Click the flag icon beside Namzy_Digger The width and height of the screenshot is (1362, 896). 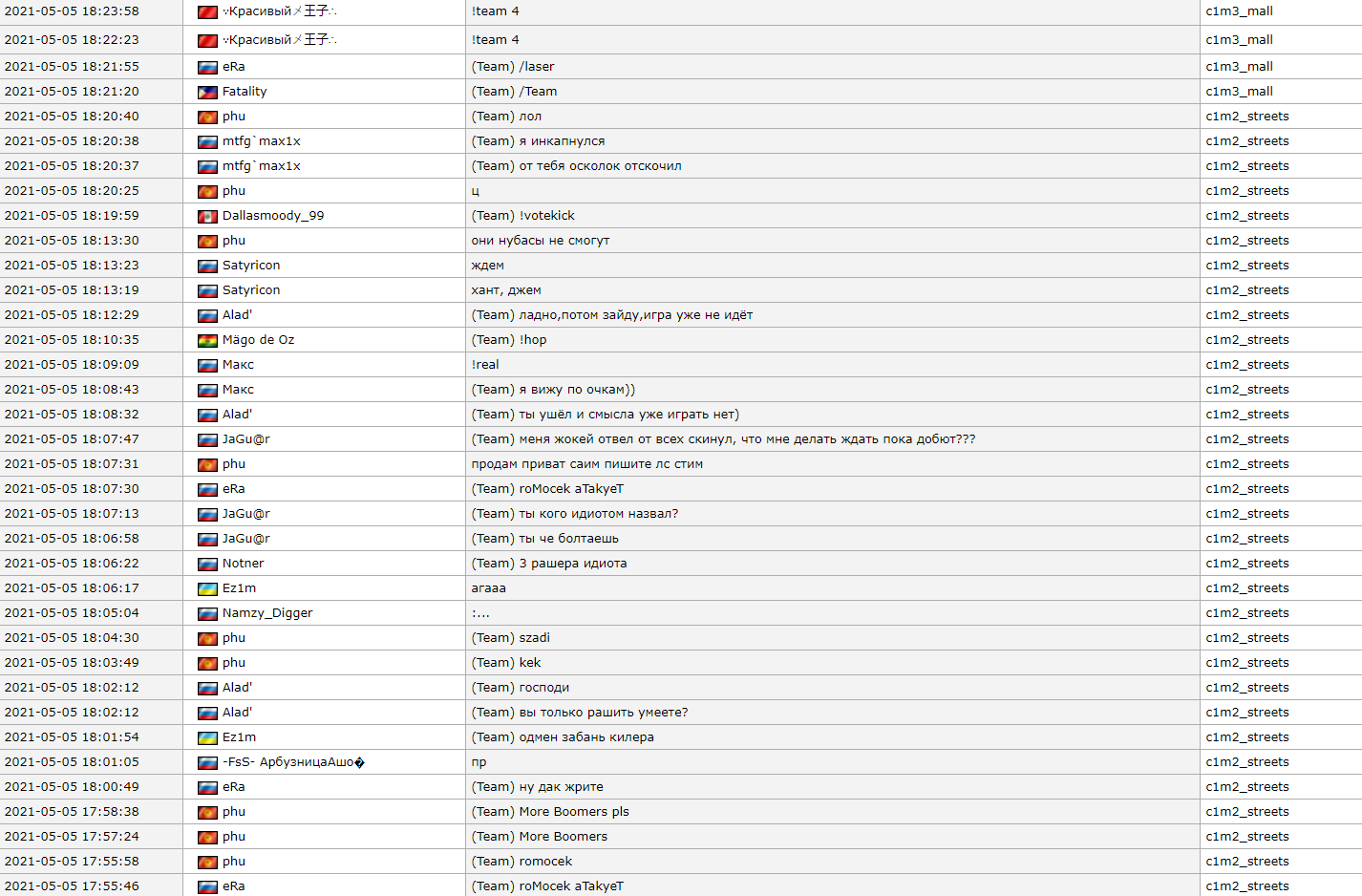pos(207,614)
